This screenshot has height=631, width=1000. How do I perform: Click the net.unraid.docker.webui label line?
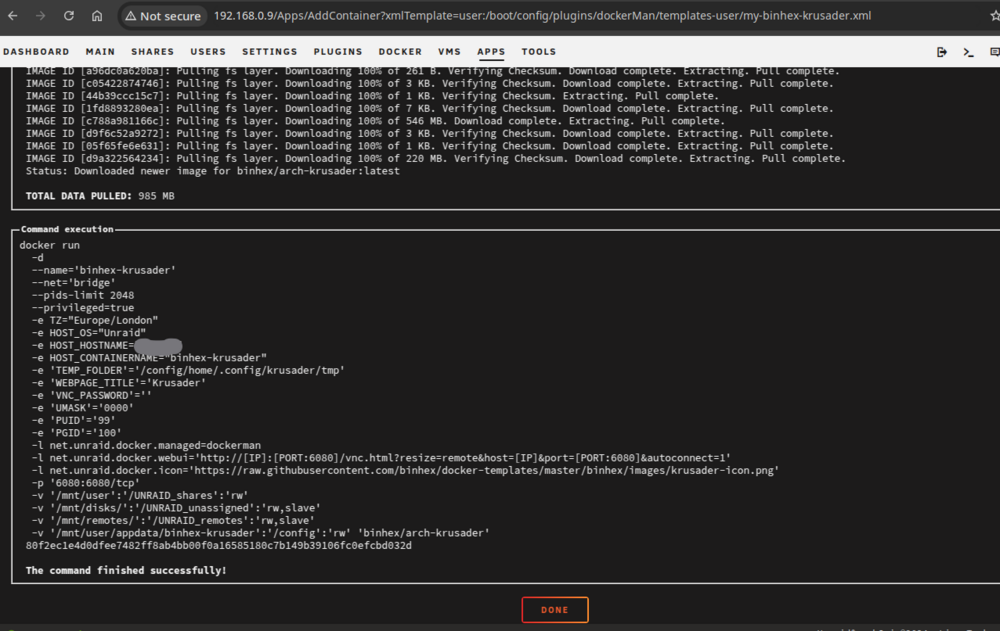381,458
